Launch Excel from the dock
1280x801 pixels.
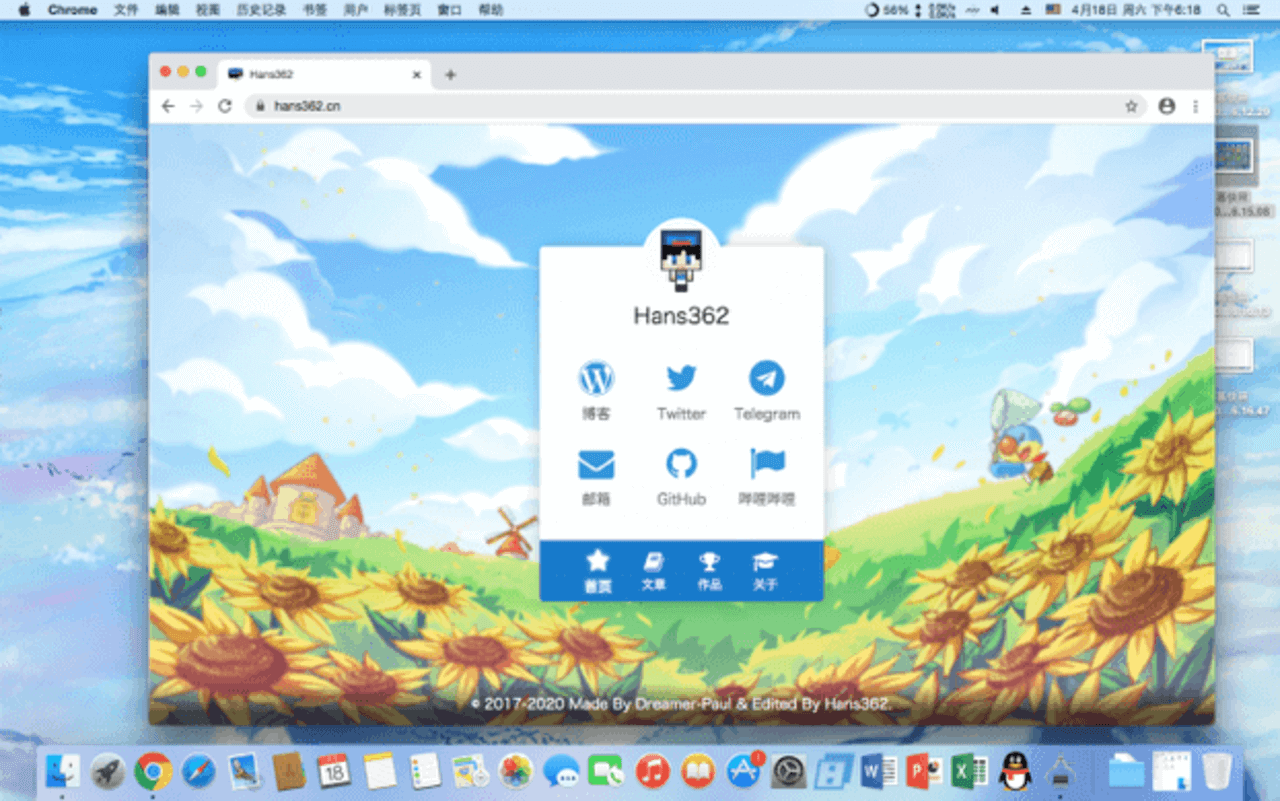coord(969,771)
